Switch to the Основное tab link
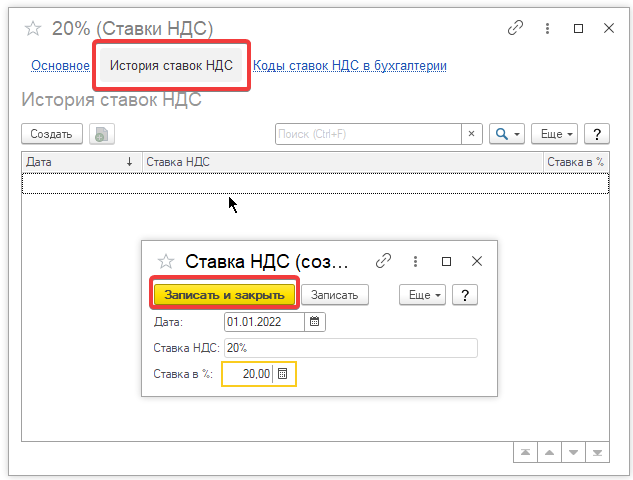The image size is (633, 480). click(x=61, y=65)
